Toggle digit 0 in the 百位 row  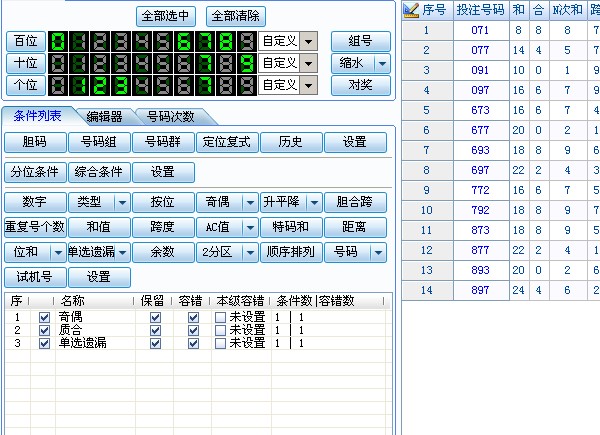point(58,41)
